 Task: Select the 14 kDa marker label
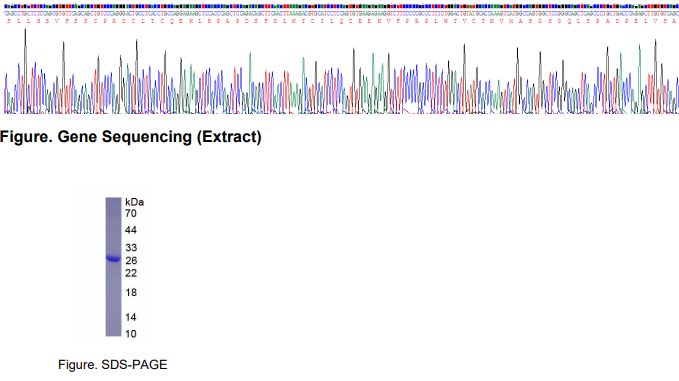pyautogui.click(x=131, y=317)
